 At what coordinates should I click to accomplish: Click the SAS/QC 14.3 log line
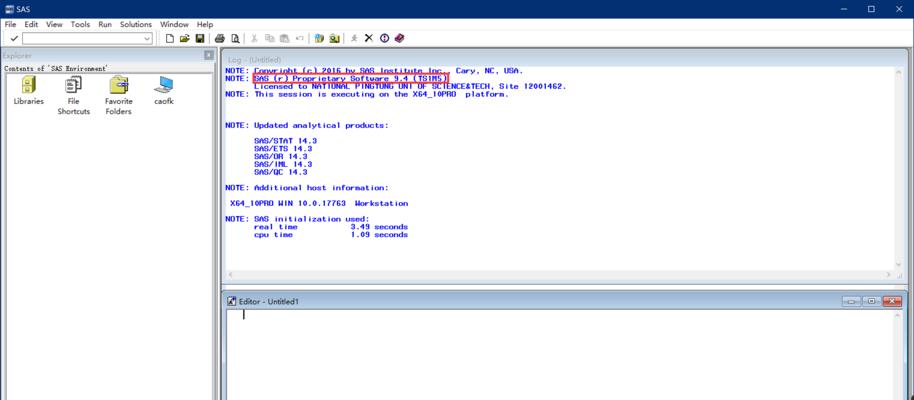281,172
